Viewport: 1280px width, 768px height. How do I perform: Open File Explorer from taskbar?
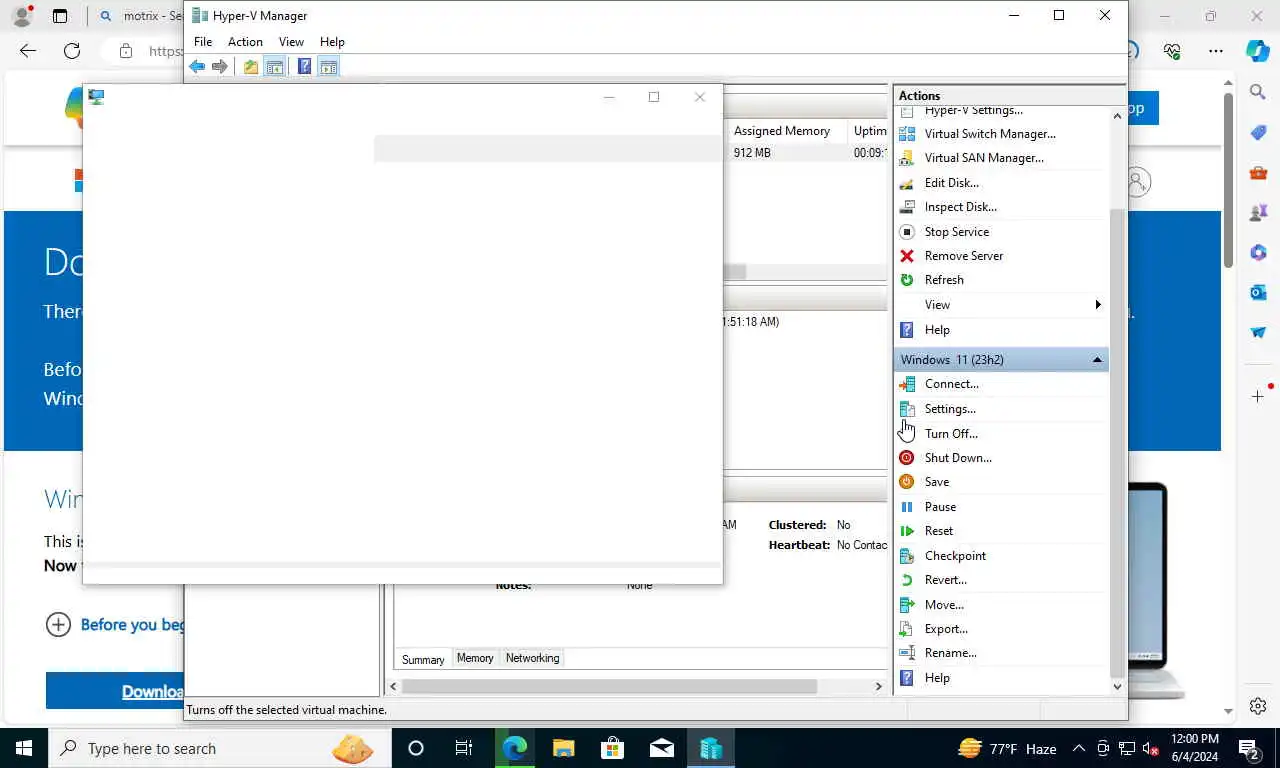pyautogui.click(x=564, y=748)
